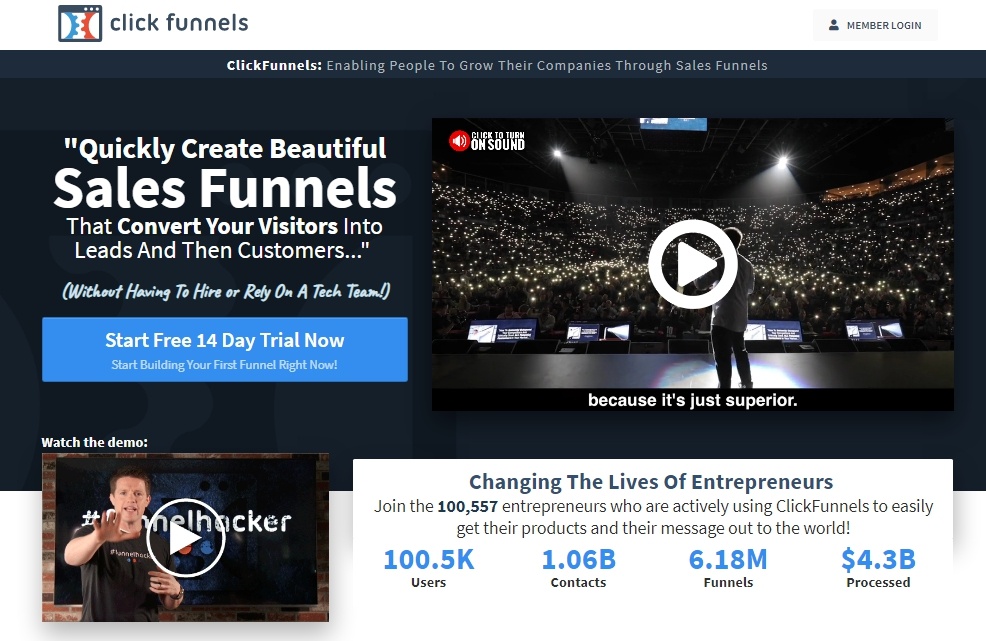
Task: Click the "click funnels" brand wordmark
Action: (x=179, y=23)
